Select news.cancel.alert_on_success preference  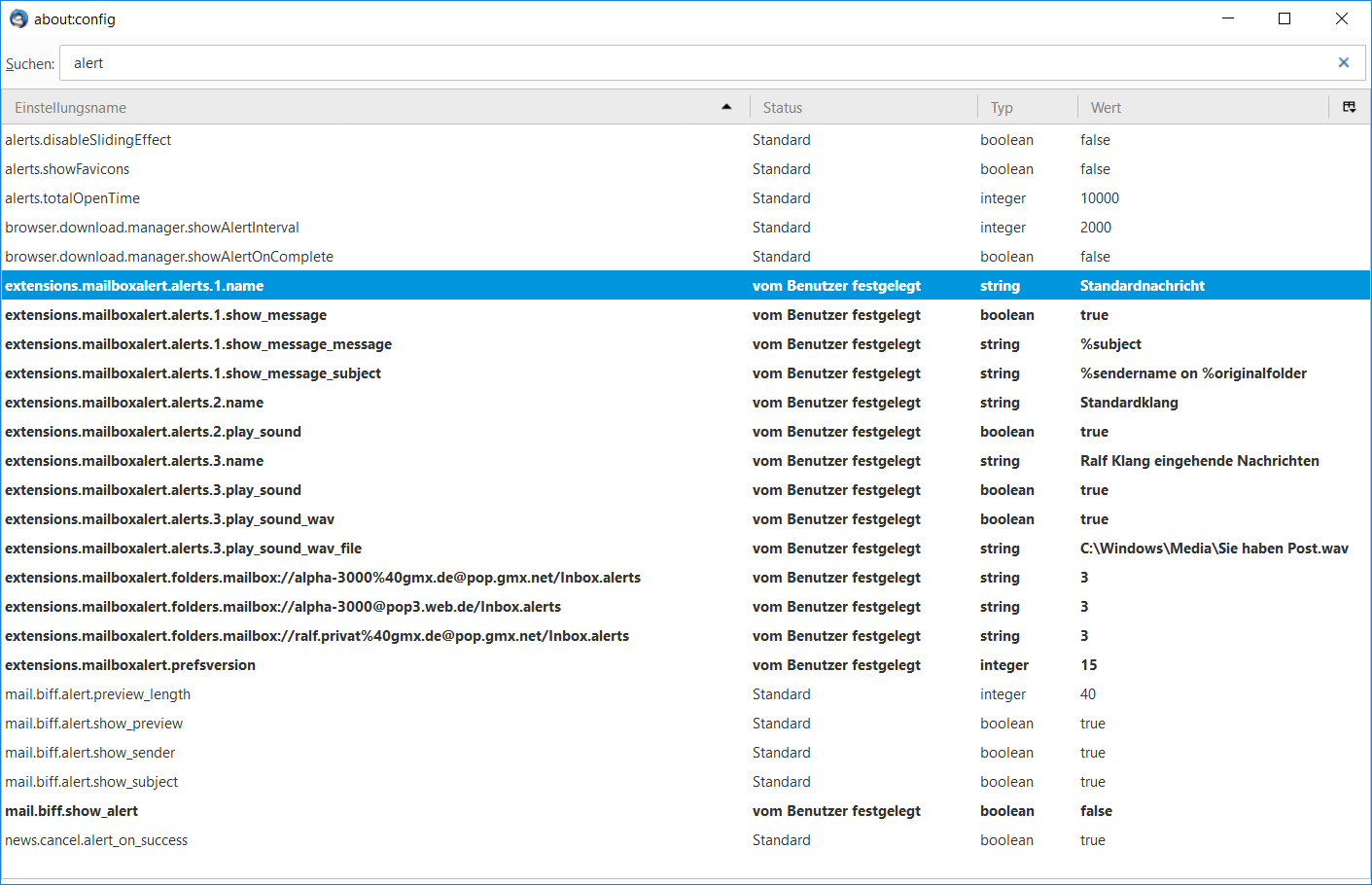point(686,840)
